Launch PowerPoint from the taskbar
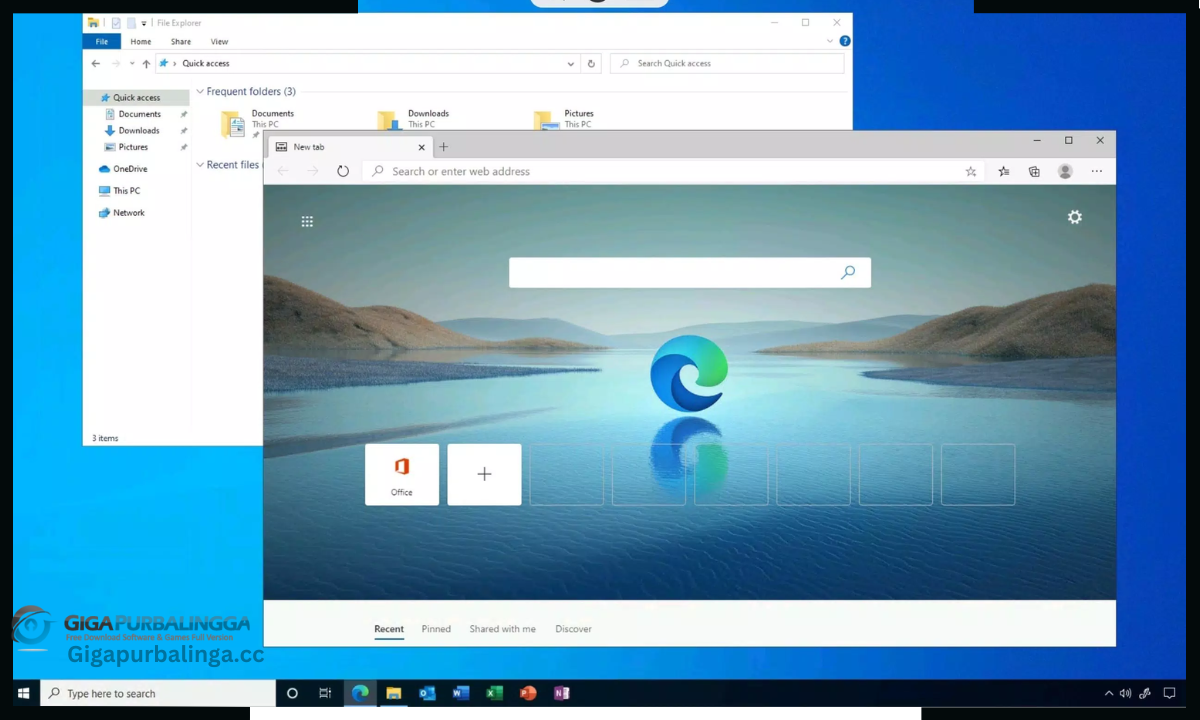The image size is (1200, 720). (x=528, y=693)
